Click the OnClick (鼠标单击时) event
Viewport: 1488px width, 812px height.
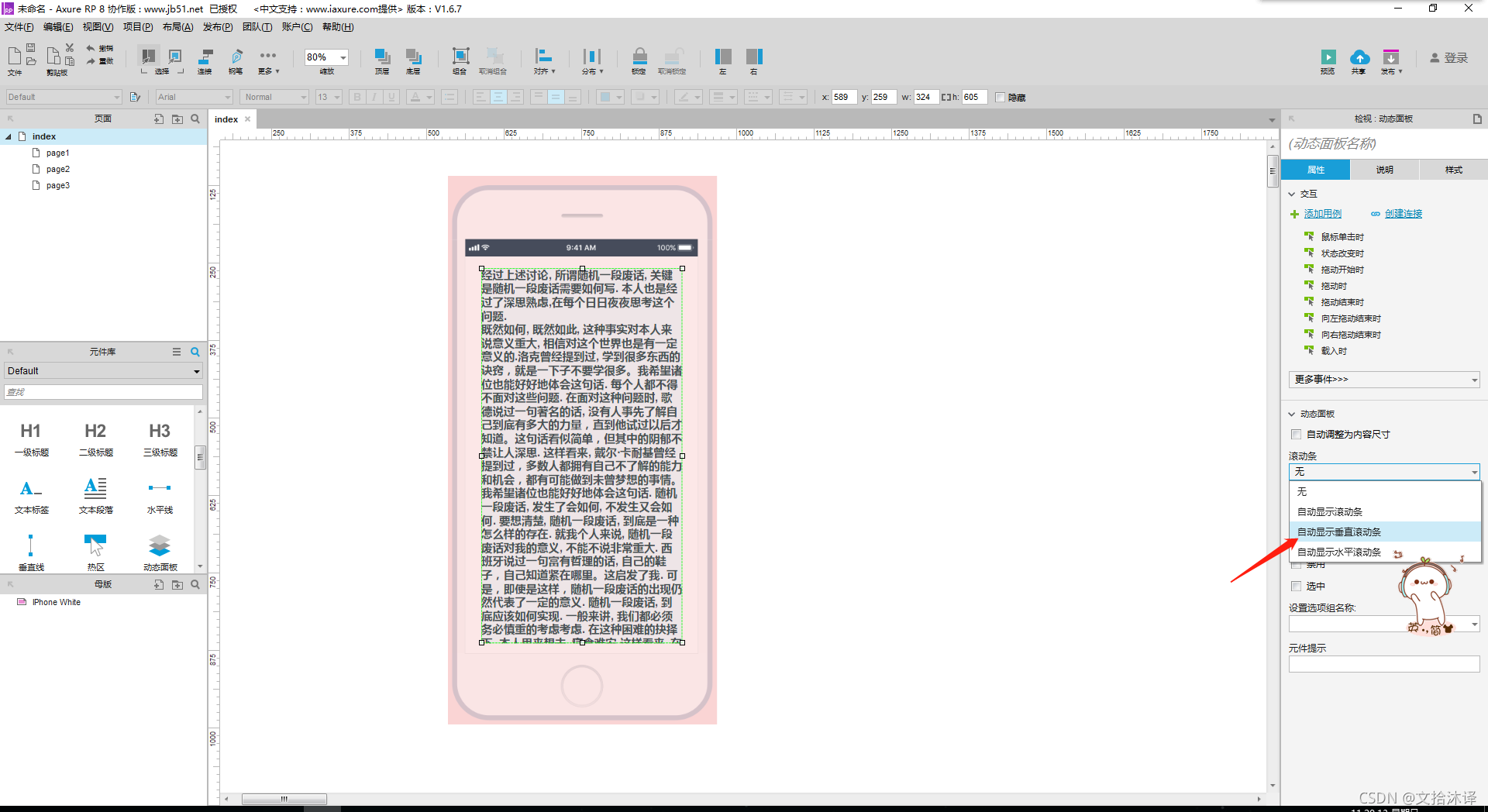[x=1342, y=237]
